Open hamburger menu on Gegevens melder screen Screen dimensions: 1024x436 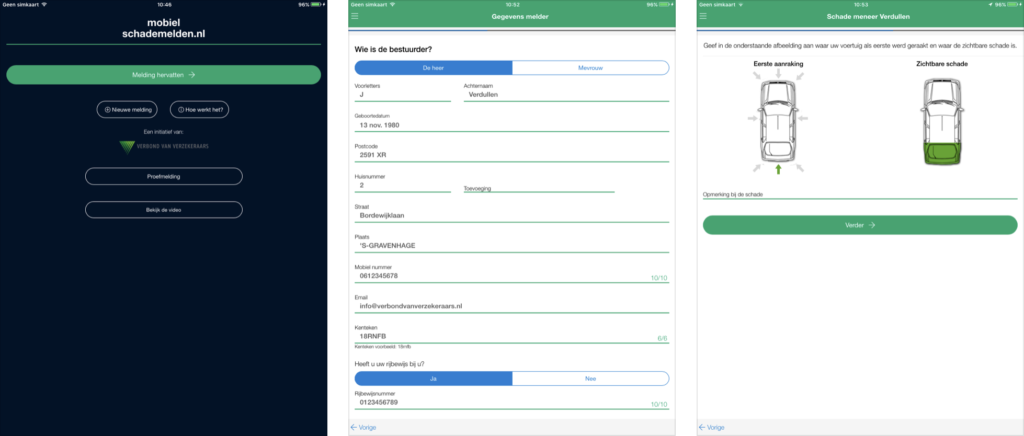(x=354, y=16)
